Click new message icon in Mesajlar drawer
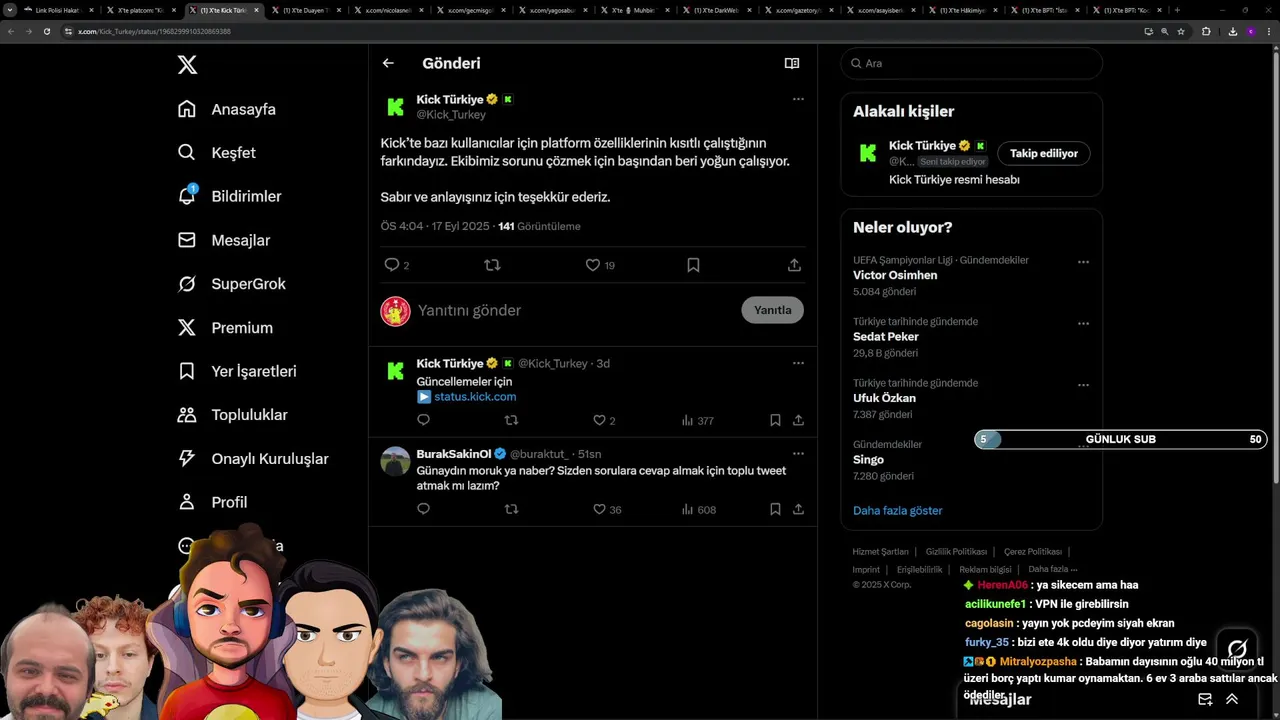 [x=1205, y=699]
